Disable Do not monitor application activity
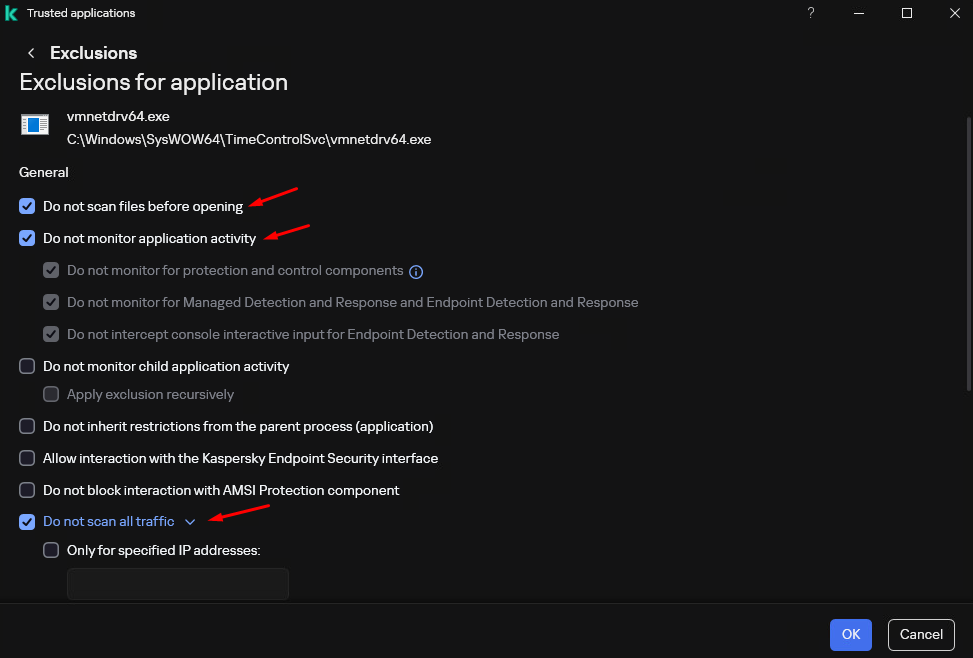This screenshot has height=658, width=973. 26,238
